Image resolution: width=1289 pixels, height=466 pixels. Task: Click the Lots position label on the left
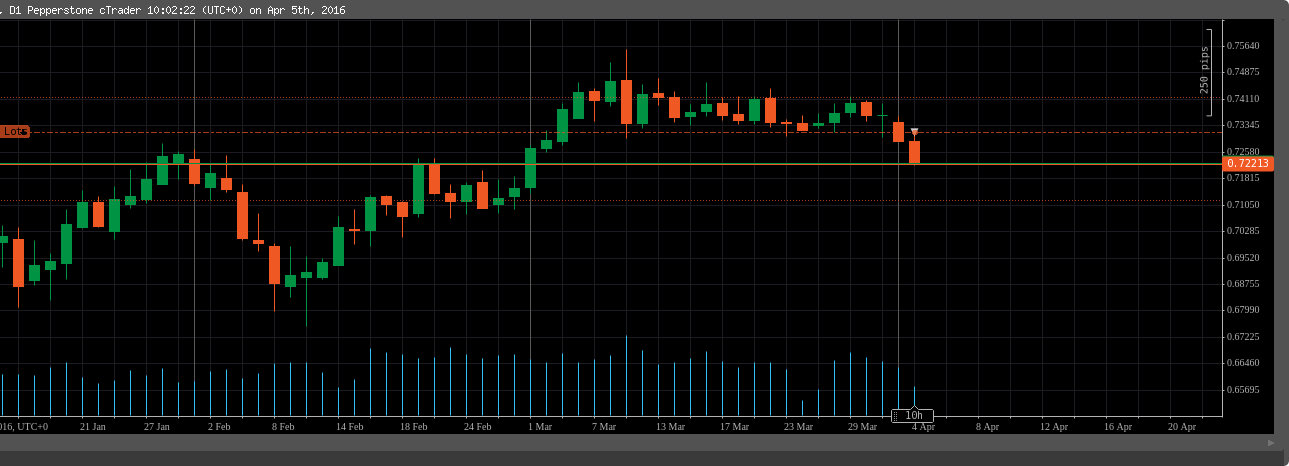(14, 131)
